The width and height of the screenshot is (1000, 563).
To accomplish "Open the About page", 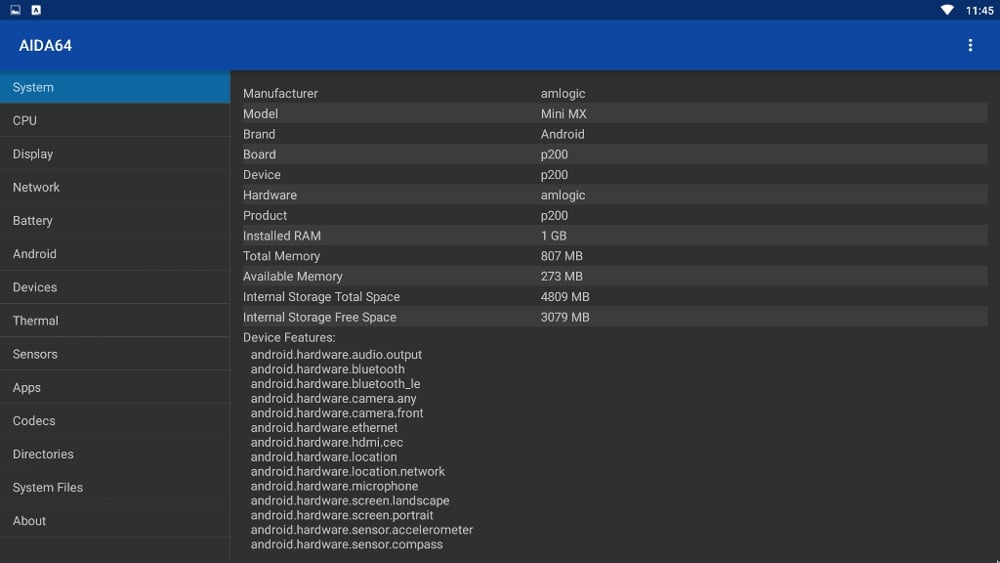I will click(x=115, y=520).
